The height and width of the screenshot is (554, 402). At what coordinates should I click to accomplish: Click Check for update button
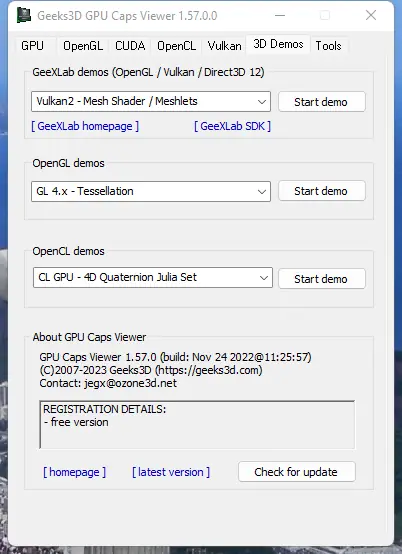tap(297, 472)
